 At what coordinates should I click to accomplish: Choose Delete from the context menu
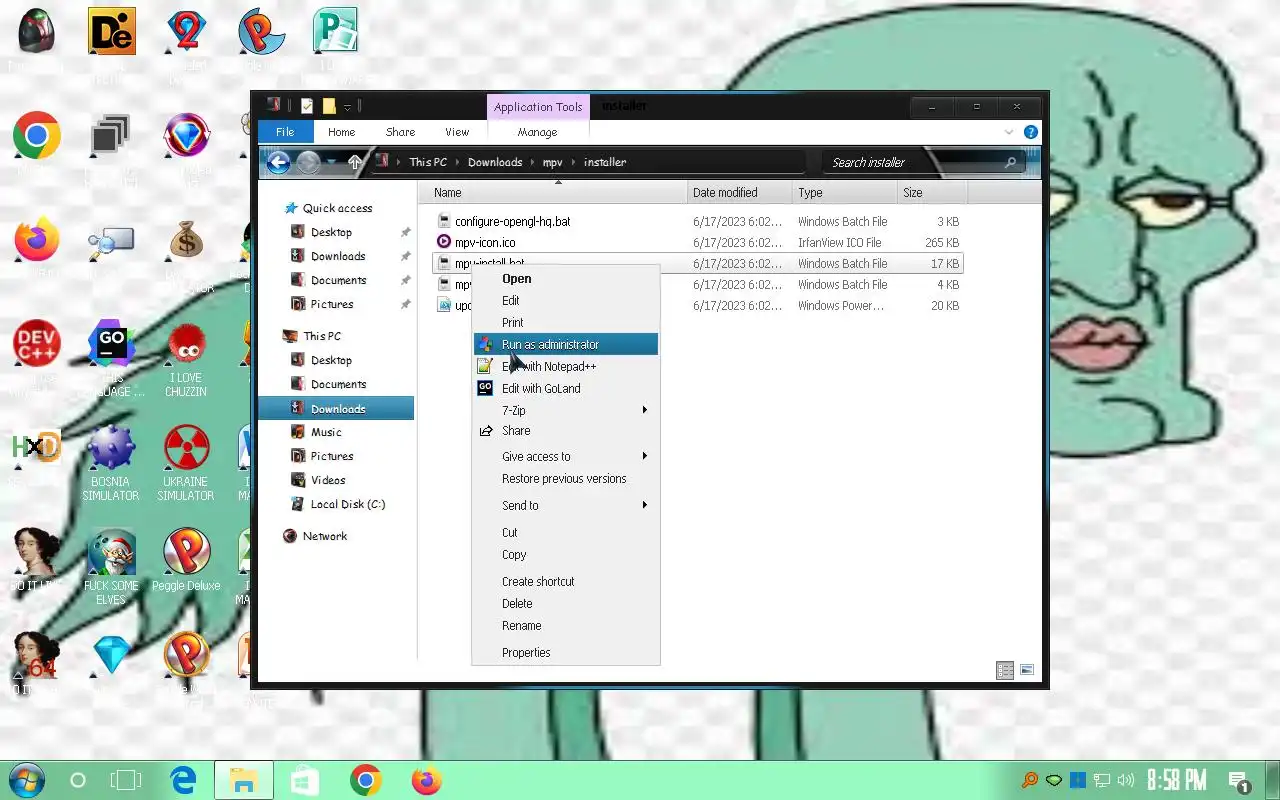tap(565, 603)
